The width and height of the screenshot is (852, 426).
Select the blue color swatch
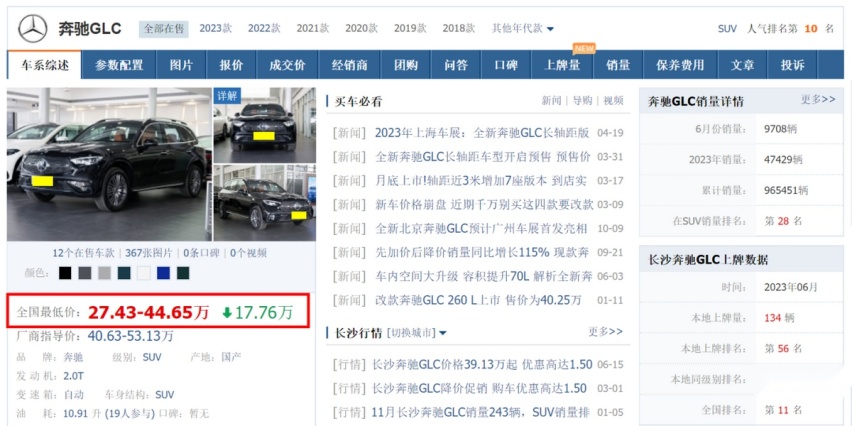coord(163,273)
